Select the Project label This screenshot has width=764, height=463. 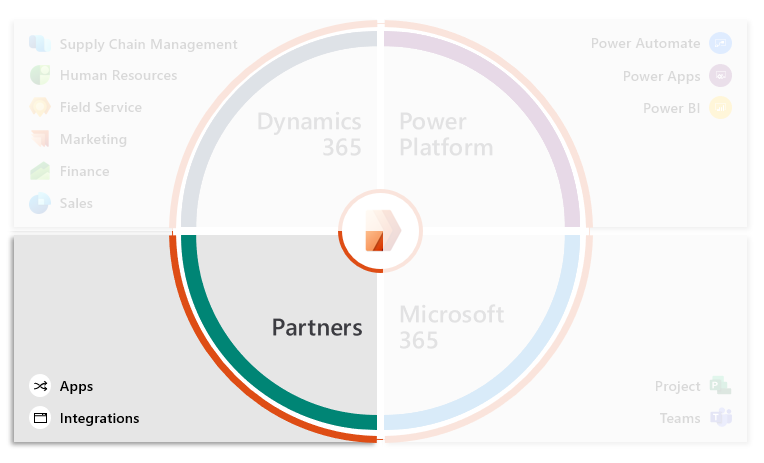click(678, 386)
